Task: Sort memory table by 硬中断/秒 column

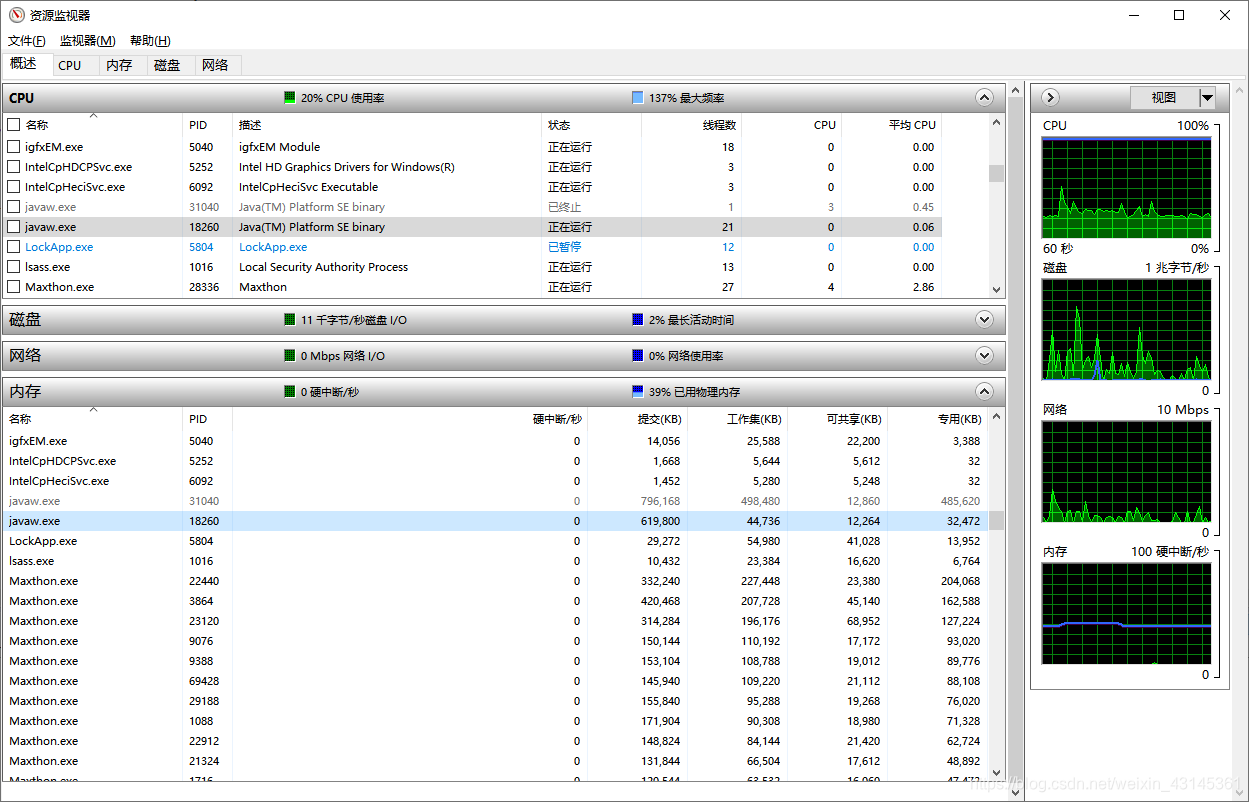Action: 410,419
